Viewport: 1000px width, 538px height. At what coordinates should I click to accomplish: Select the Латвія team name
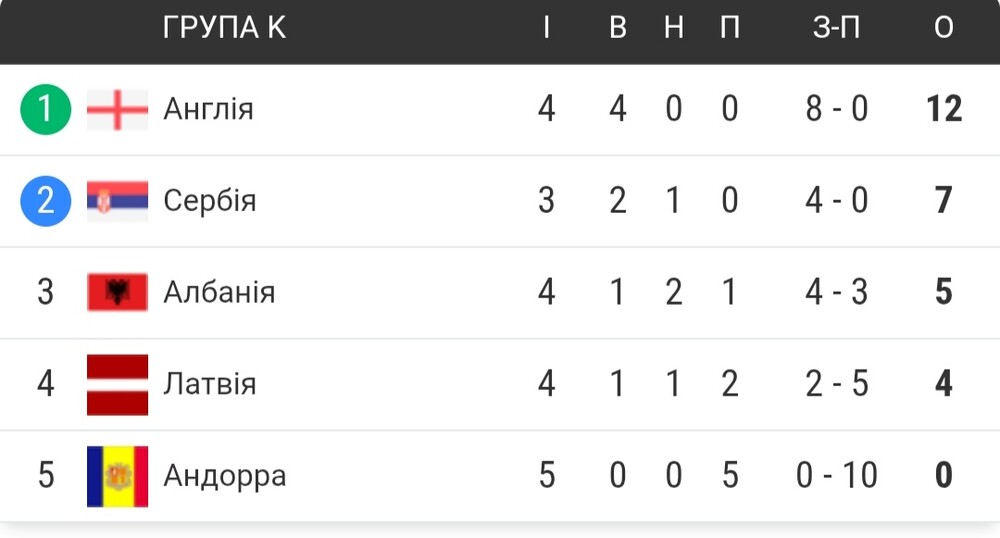pos(210,384)
